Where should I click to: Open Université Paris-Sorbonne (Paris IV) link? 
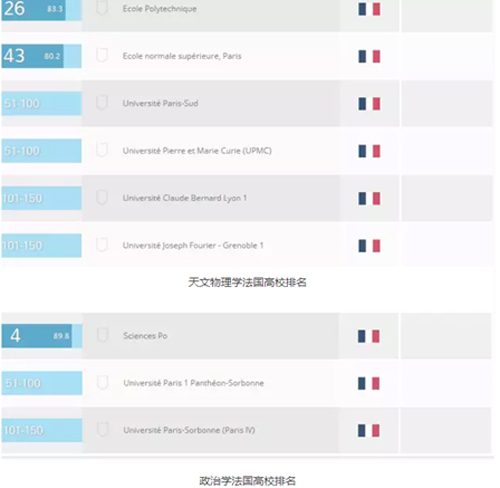point(189,430)
